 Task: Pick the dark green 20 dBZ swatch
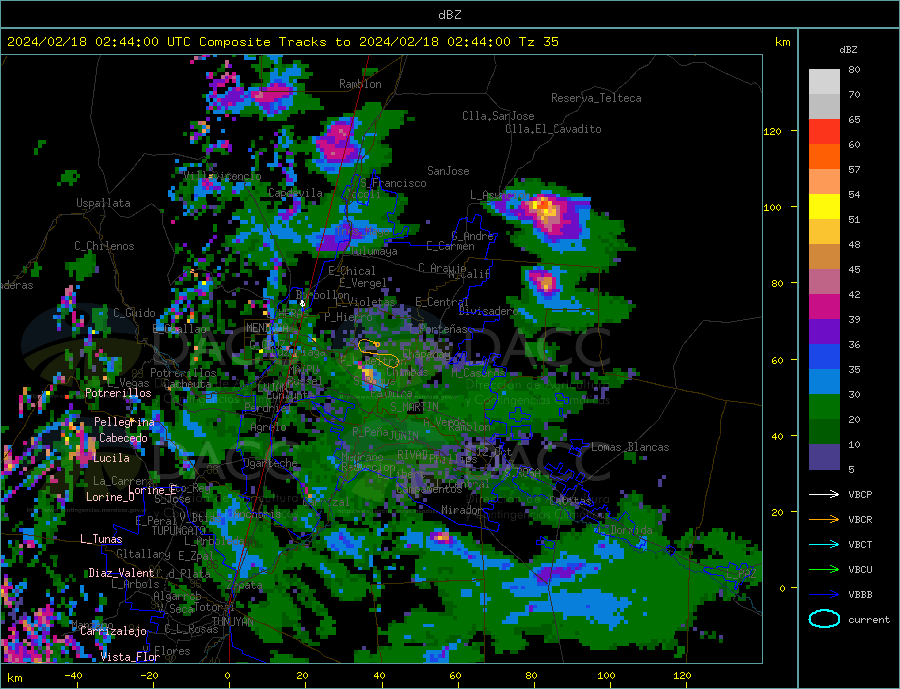824,432
